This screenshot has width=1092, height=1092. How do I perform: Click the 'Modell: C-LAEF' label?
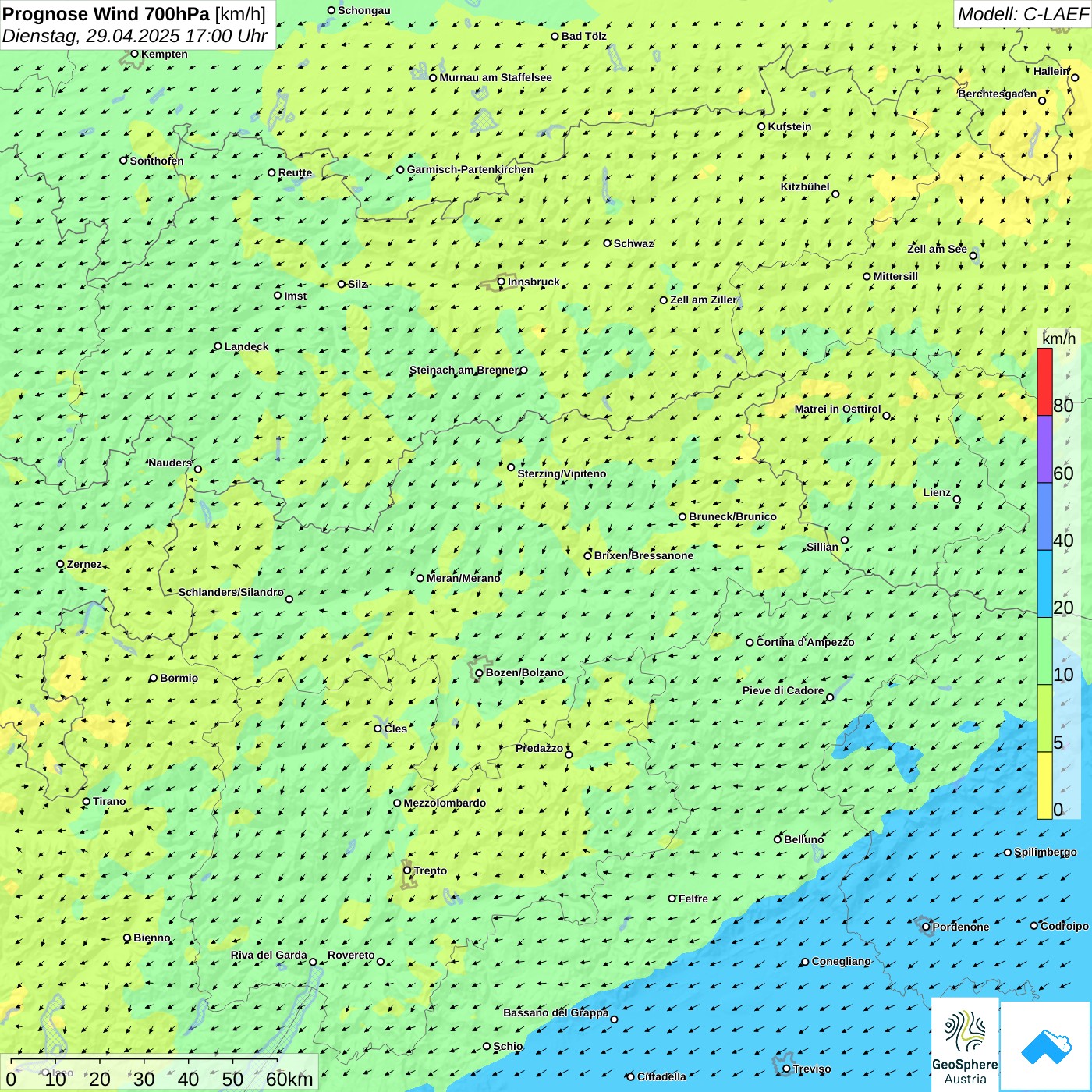coord(1022,14)
